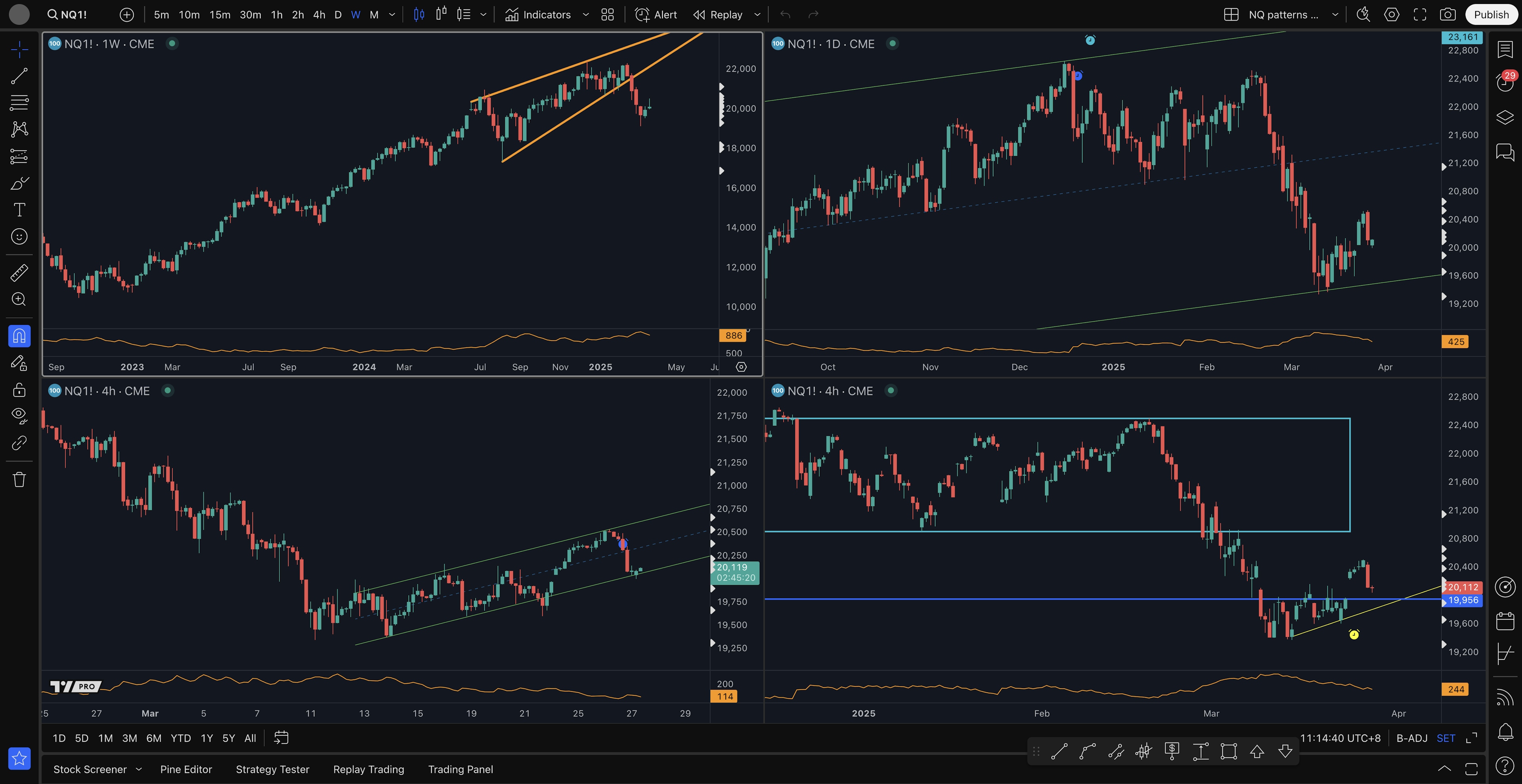Toggle lock all drawings
1522x784 pixels.
pos(19,390)
